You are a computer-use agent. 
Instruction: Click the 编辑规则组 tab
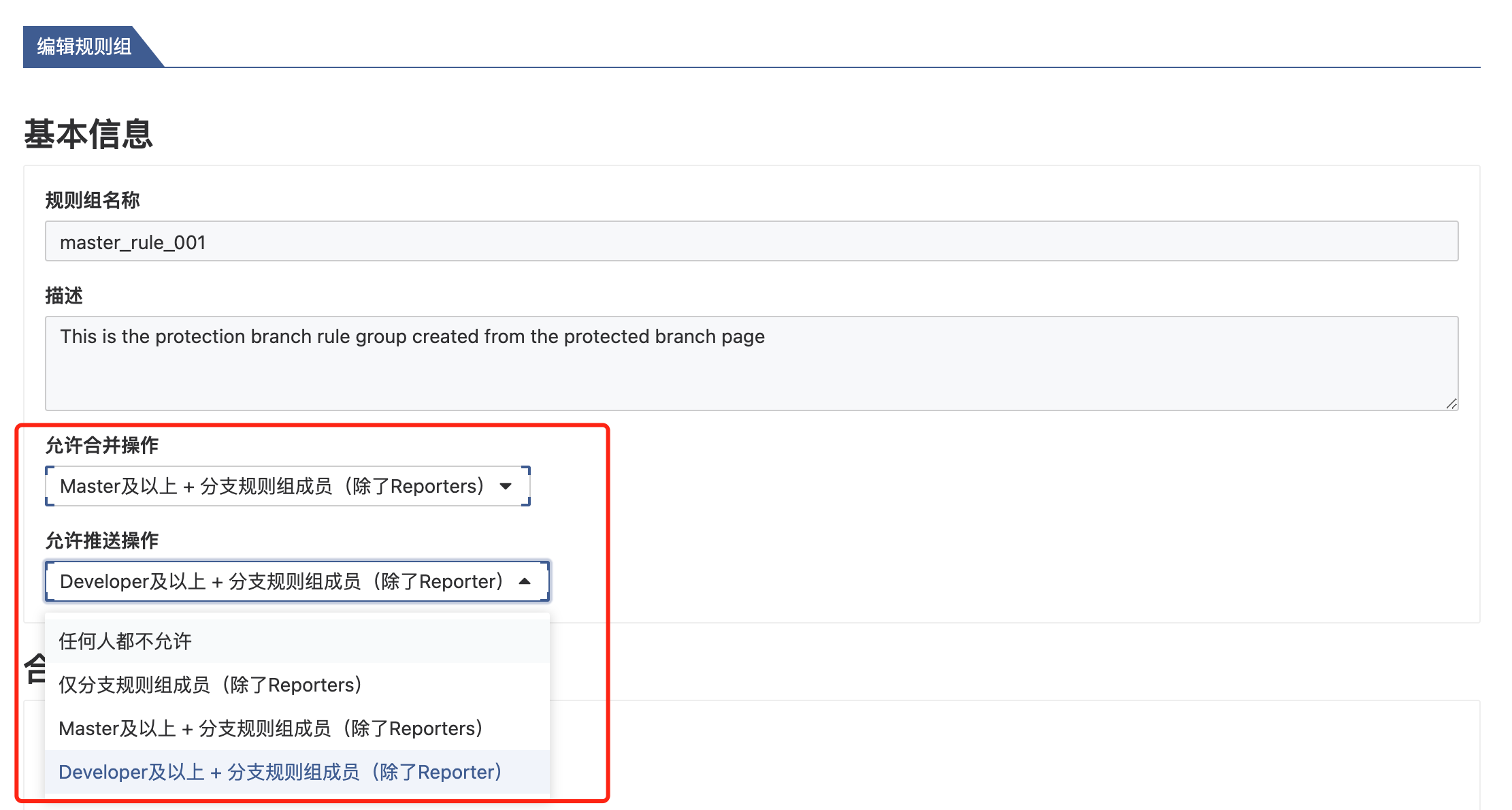tap(84, 46)
